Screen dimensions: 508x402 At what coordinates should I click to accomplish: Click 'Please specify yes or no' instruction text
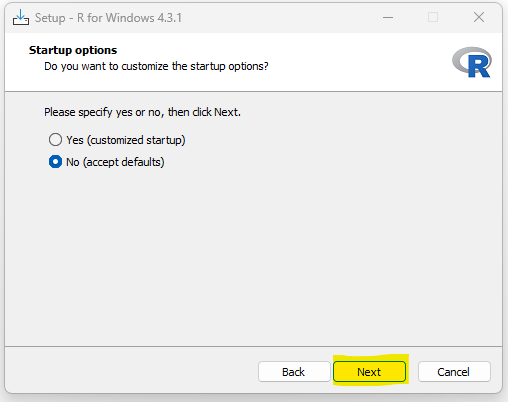142,112
